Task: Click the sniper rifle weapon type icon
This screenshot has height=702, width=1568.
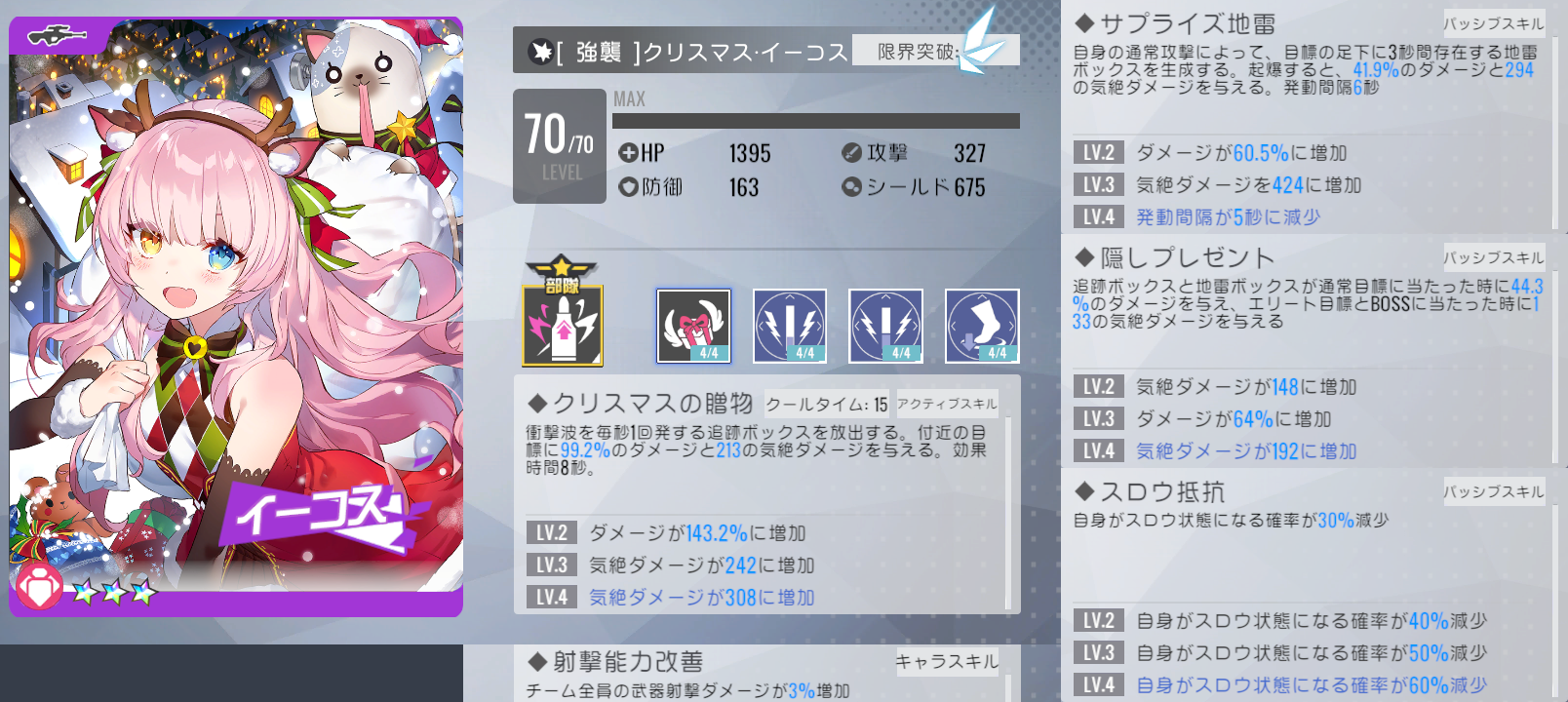Action: click(58, 36)
